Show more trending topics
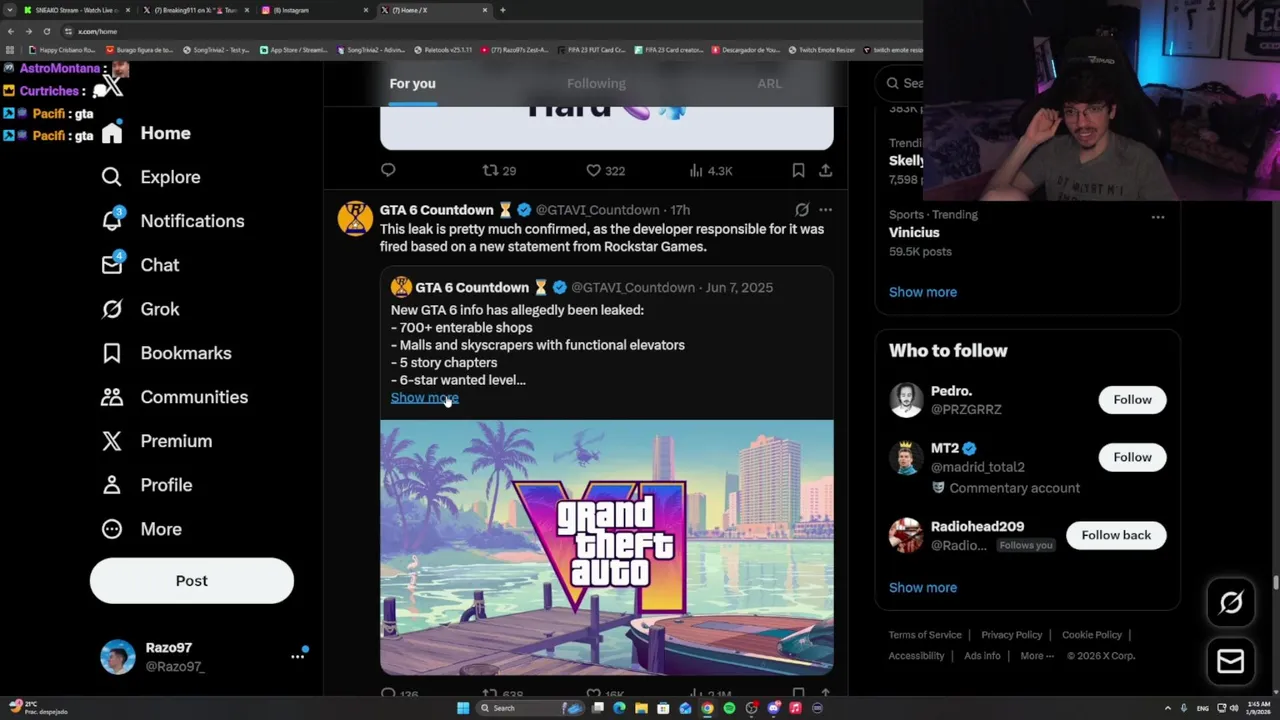 pos(923,292)
